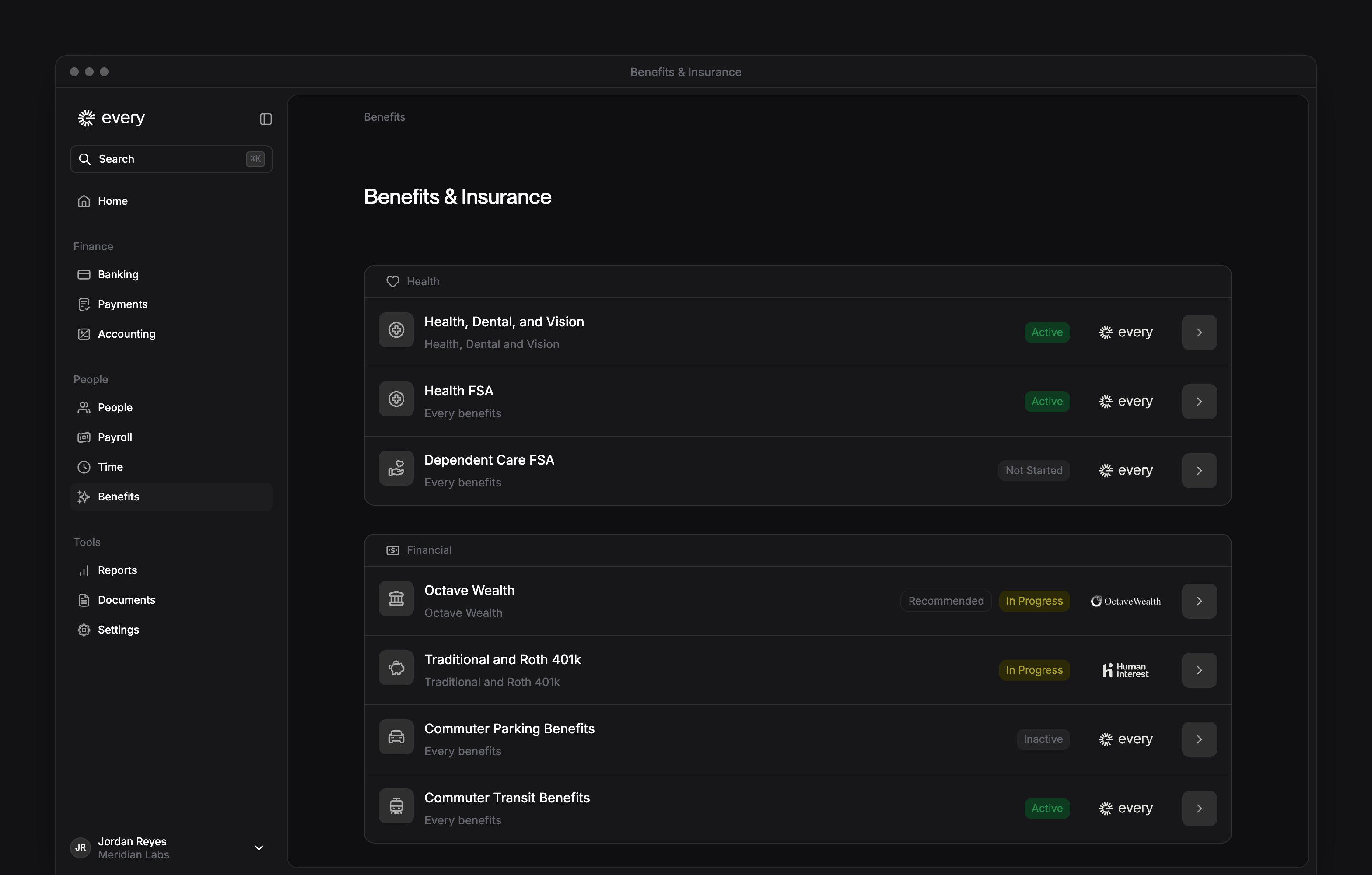This screenshot has width=1372, height=875.
Task: Go to Home in the sidebar
Action: point(171,201)
